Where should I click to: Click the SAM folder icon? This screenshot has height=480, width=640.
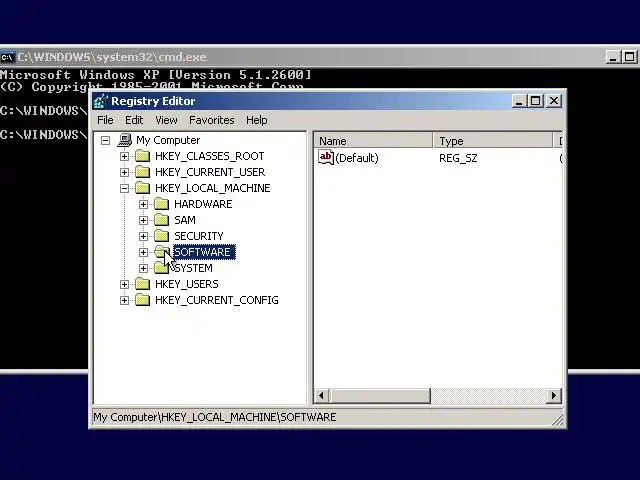tap(162, 220)
